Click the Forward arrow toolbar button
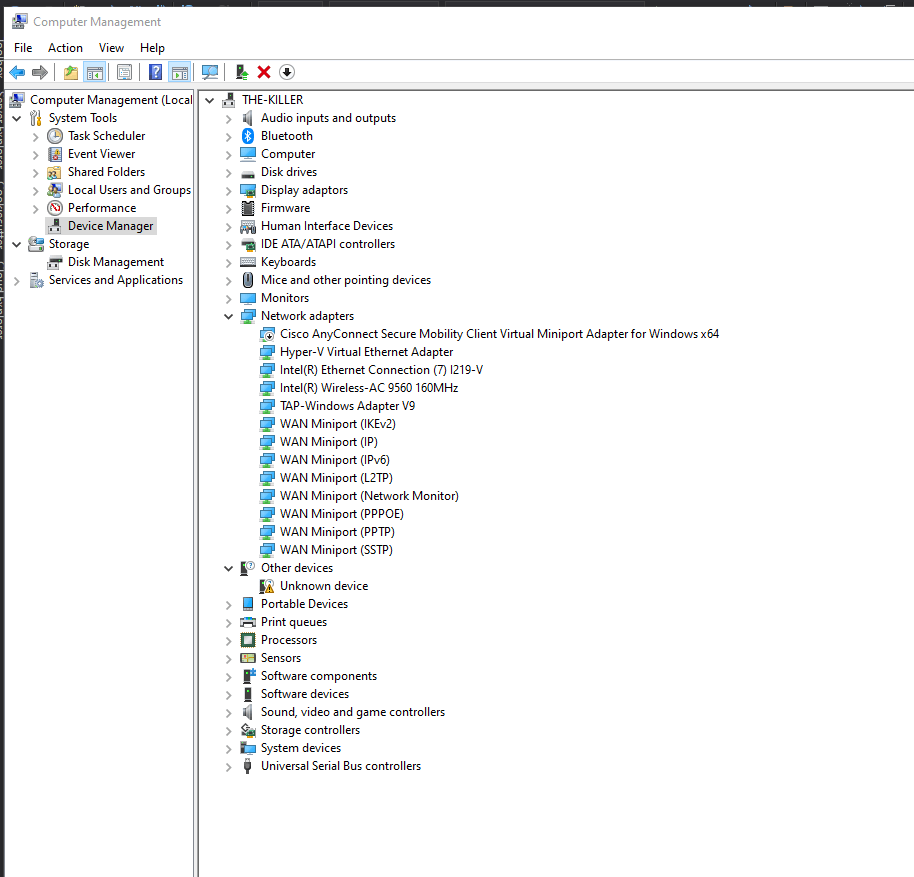Viewport: 914px width, 877px height. point(40,72)
